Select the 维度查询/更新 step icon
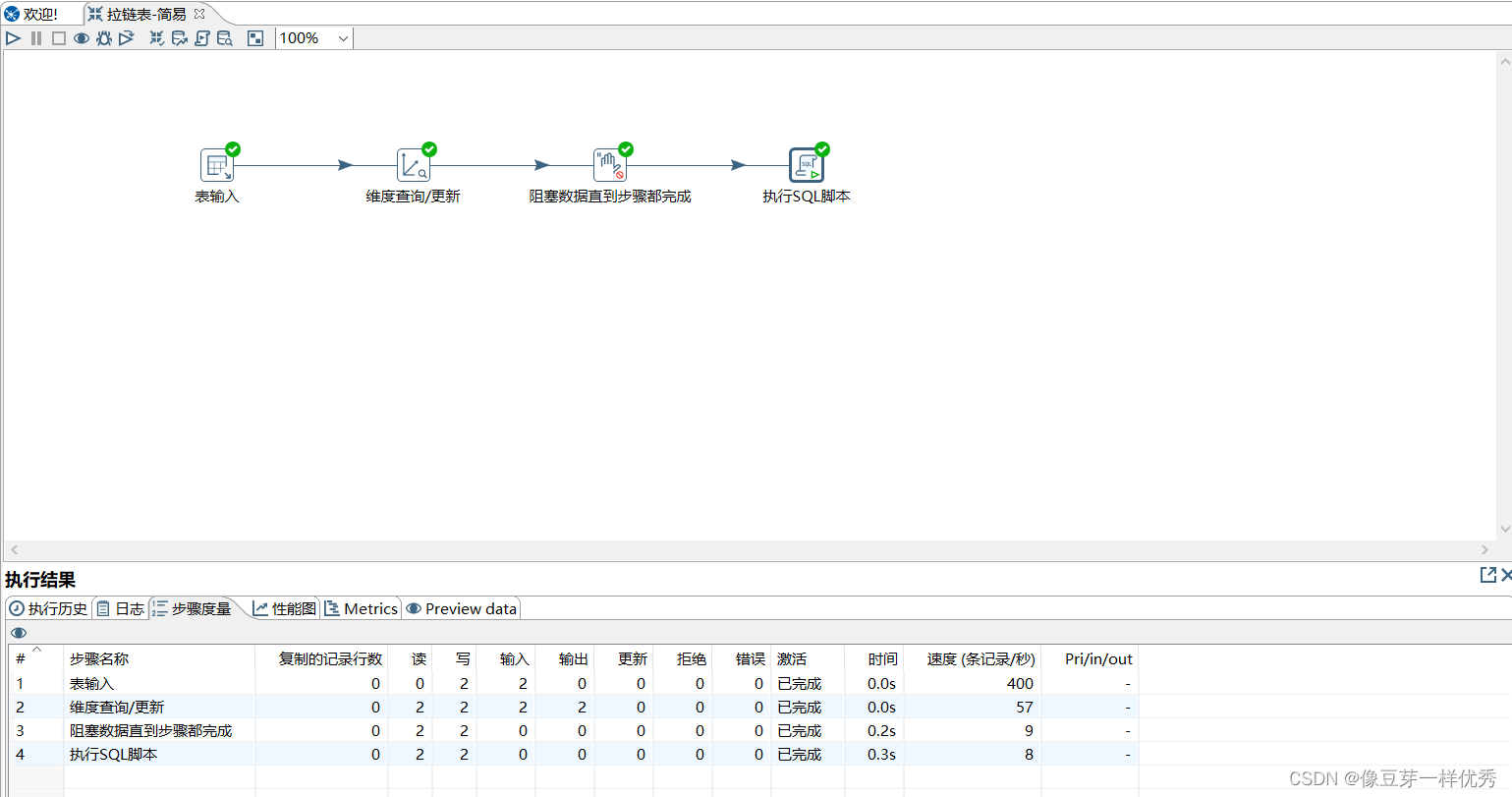Screen dimensions: 1512x797 pyautogui.click(x=414, y=165)
